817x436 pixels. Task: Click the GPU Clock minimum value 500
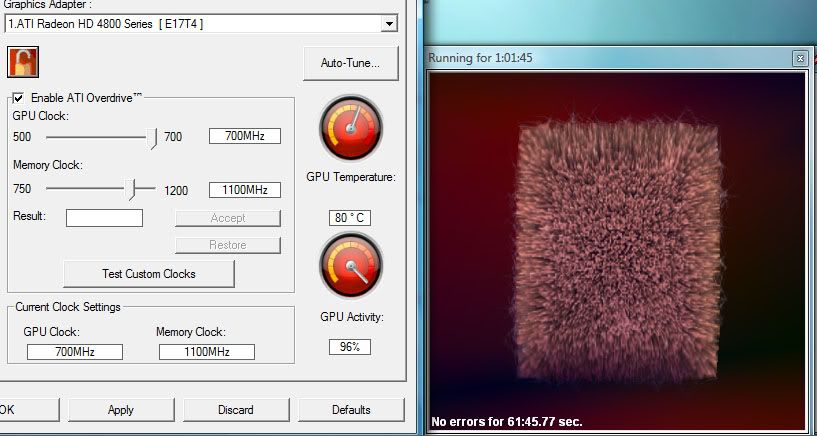point(22,137)
